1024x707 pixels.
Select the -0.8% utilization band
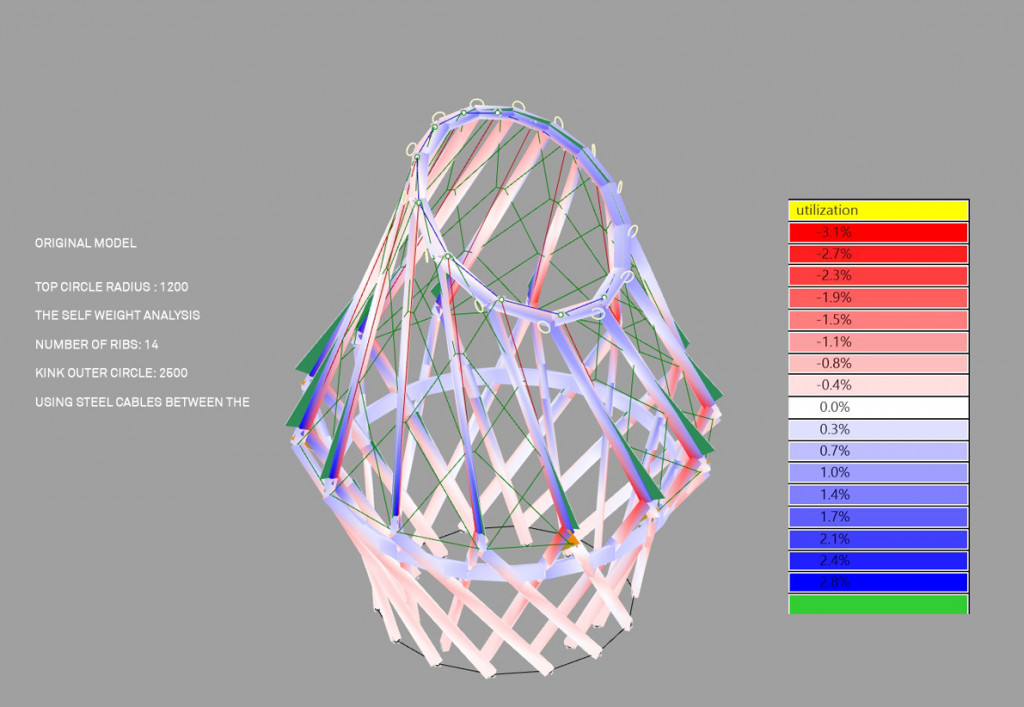pos(878,363)
